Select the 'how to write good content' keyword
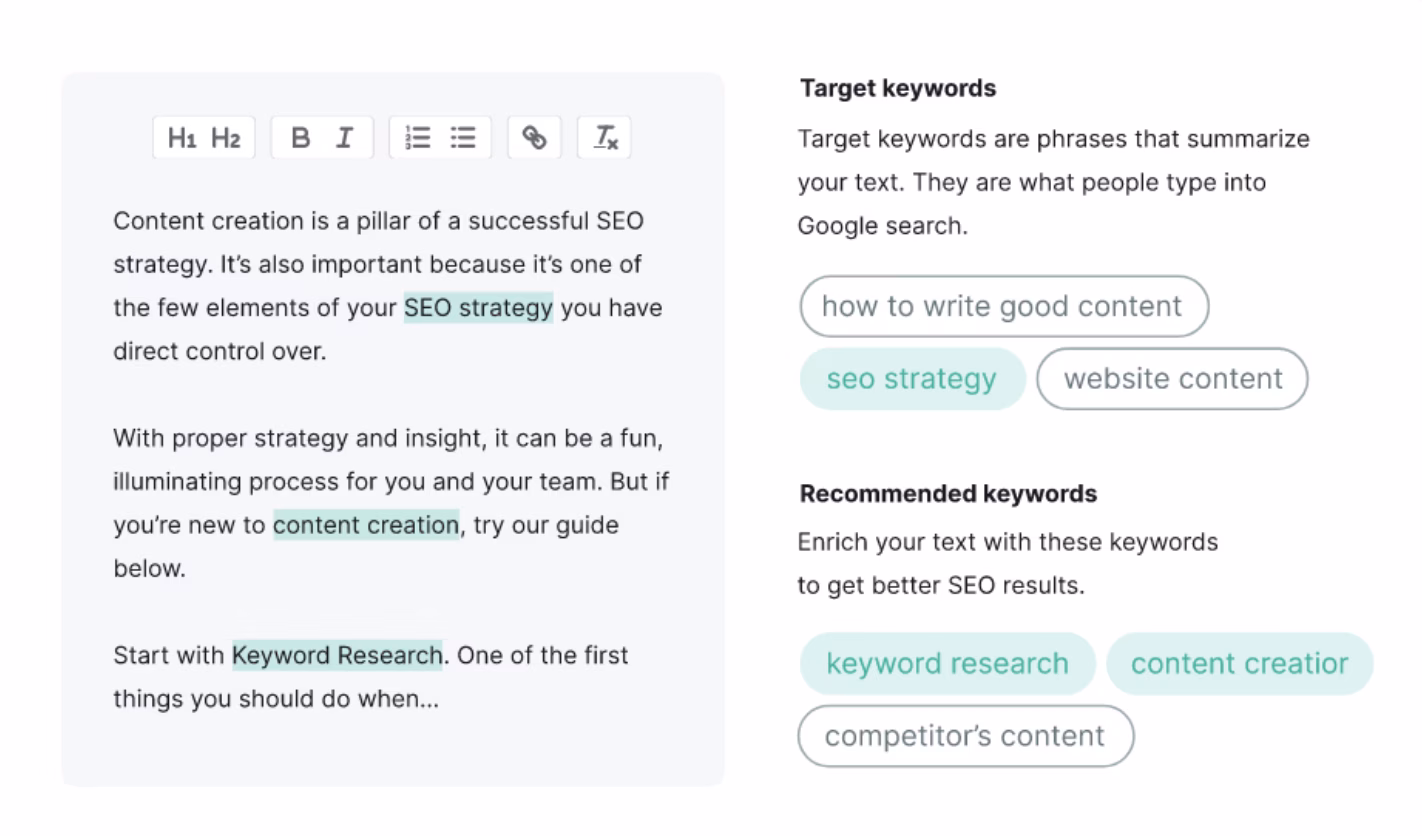Viewport: 1422px width, 836px height. click(x=1003, y=306)
